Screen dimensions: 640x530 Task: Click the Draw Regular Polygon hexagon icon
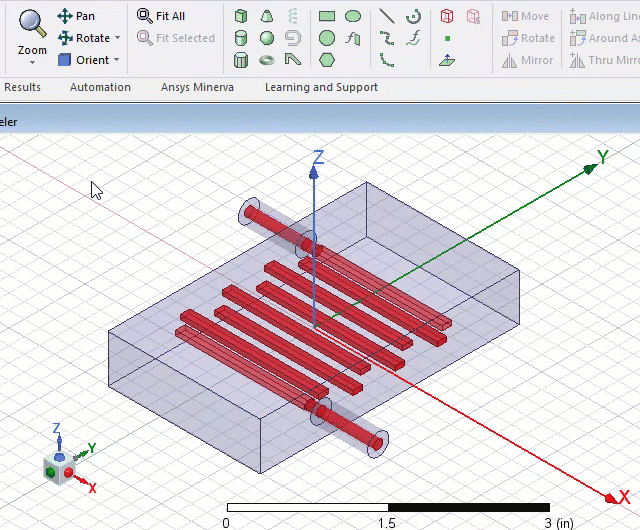[327, 60]
